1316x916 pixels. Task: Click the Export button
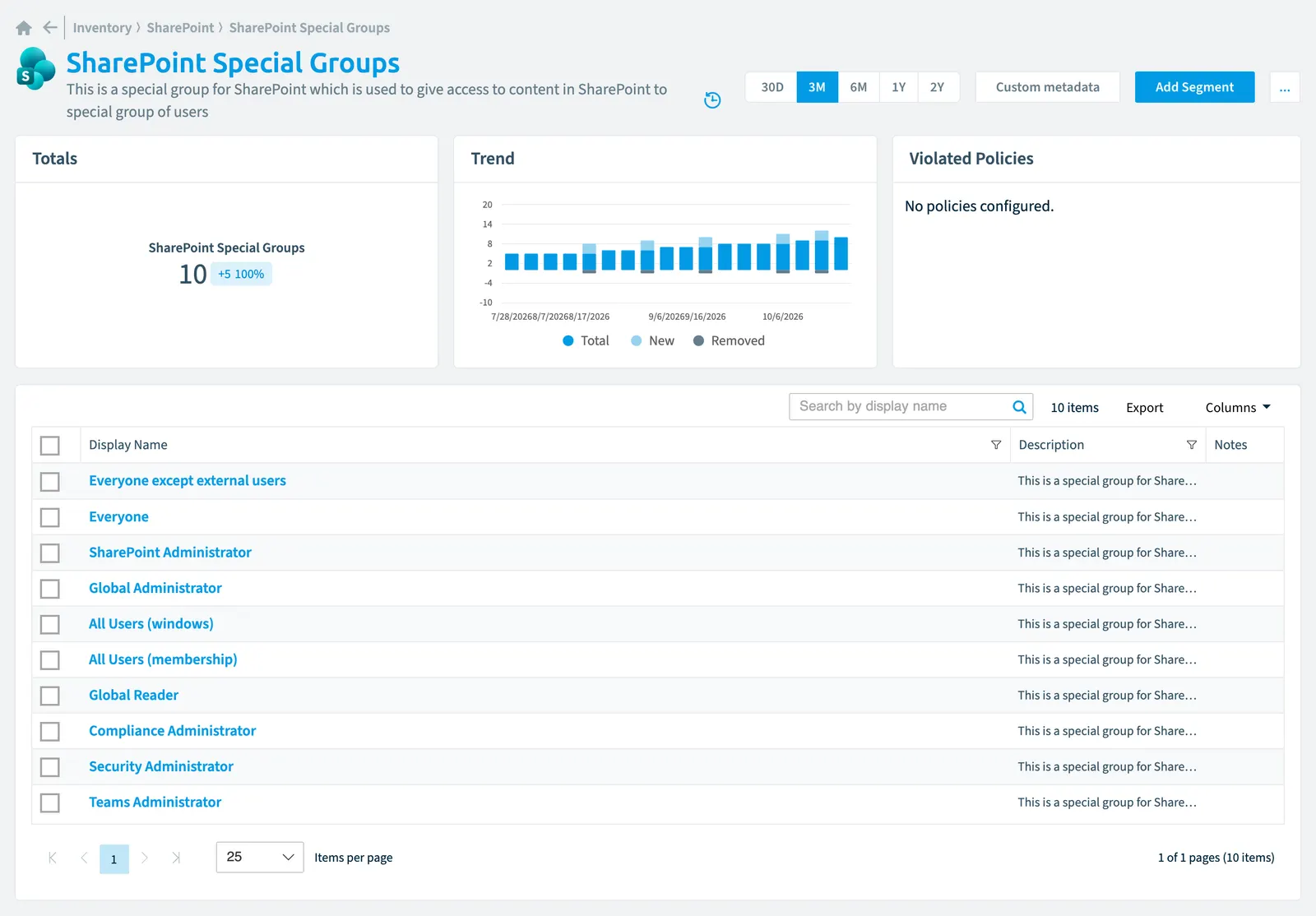click(1144, 408)
